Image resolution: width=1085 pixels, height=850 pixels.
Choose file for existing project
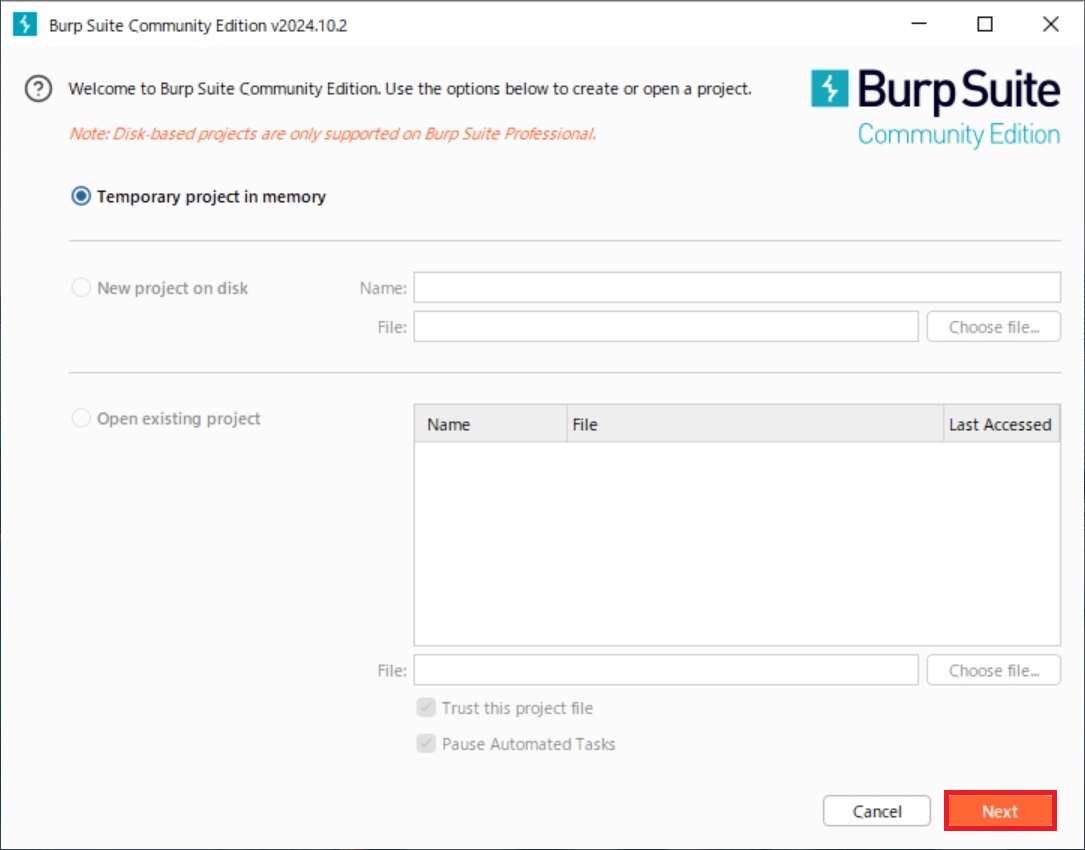tap(994, 670)
